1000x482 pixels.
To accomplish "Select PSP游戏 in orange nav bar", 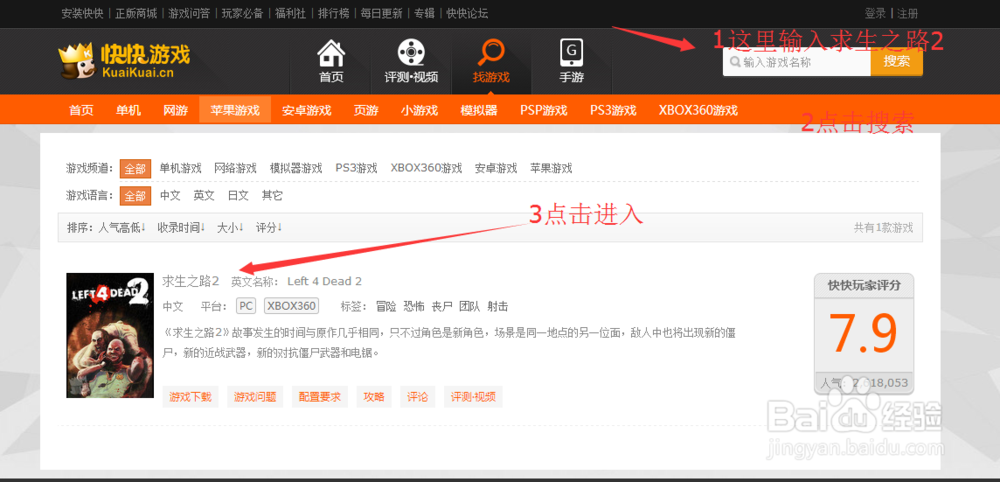I will pos(543,110).
